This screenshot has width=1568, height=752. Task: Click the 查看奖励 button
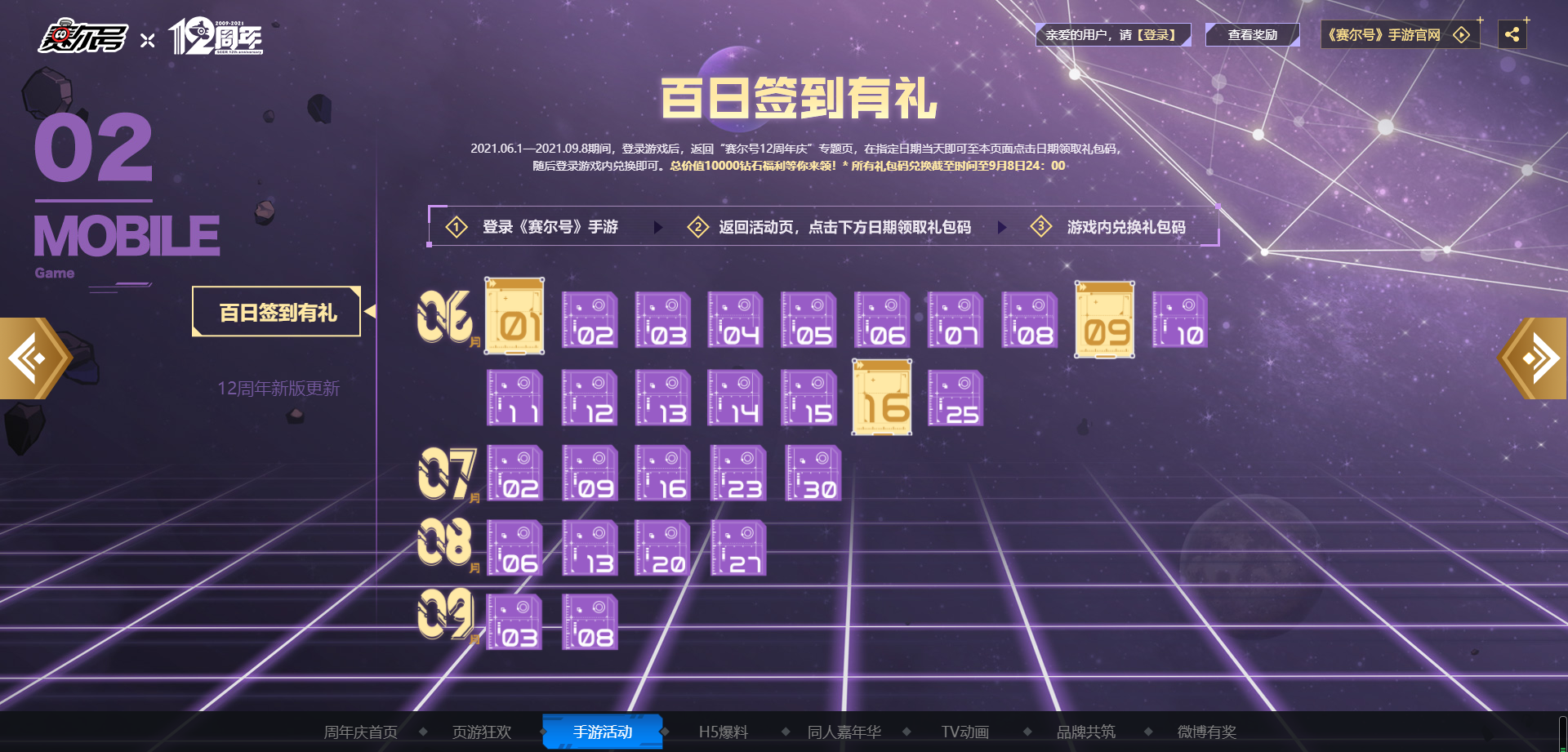pyautogui.click(x=1252, y=35)
